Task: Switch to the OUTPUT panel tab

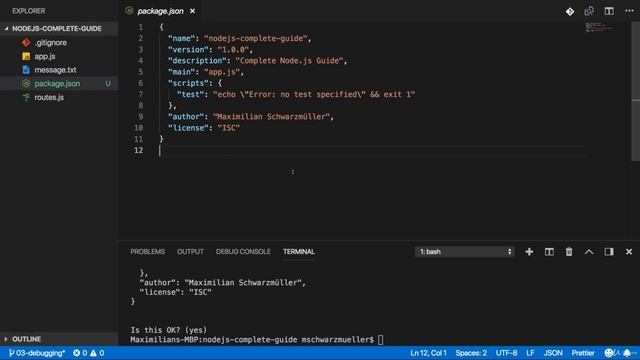Action: pyautogui.click(x=190, y=251)
